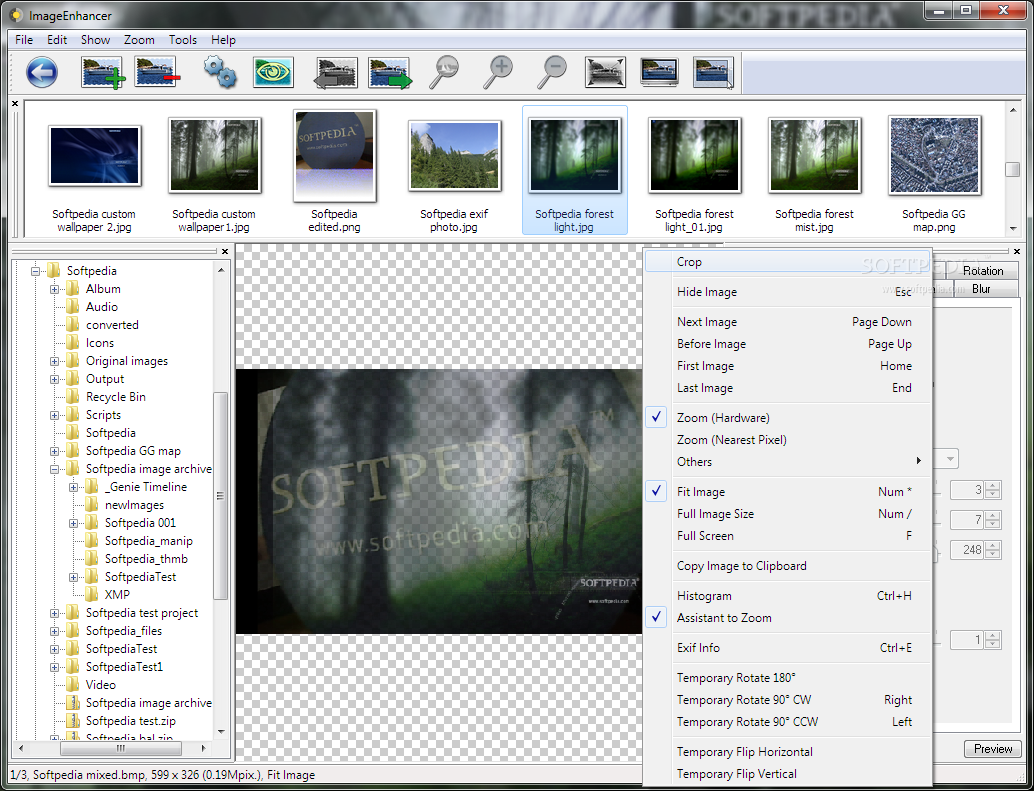Open the Edit menu
The height and width of the screenshot is (791, 1034).
click(57, 40)
